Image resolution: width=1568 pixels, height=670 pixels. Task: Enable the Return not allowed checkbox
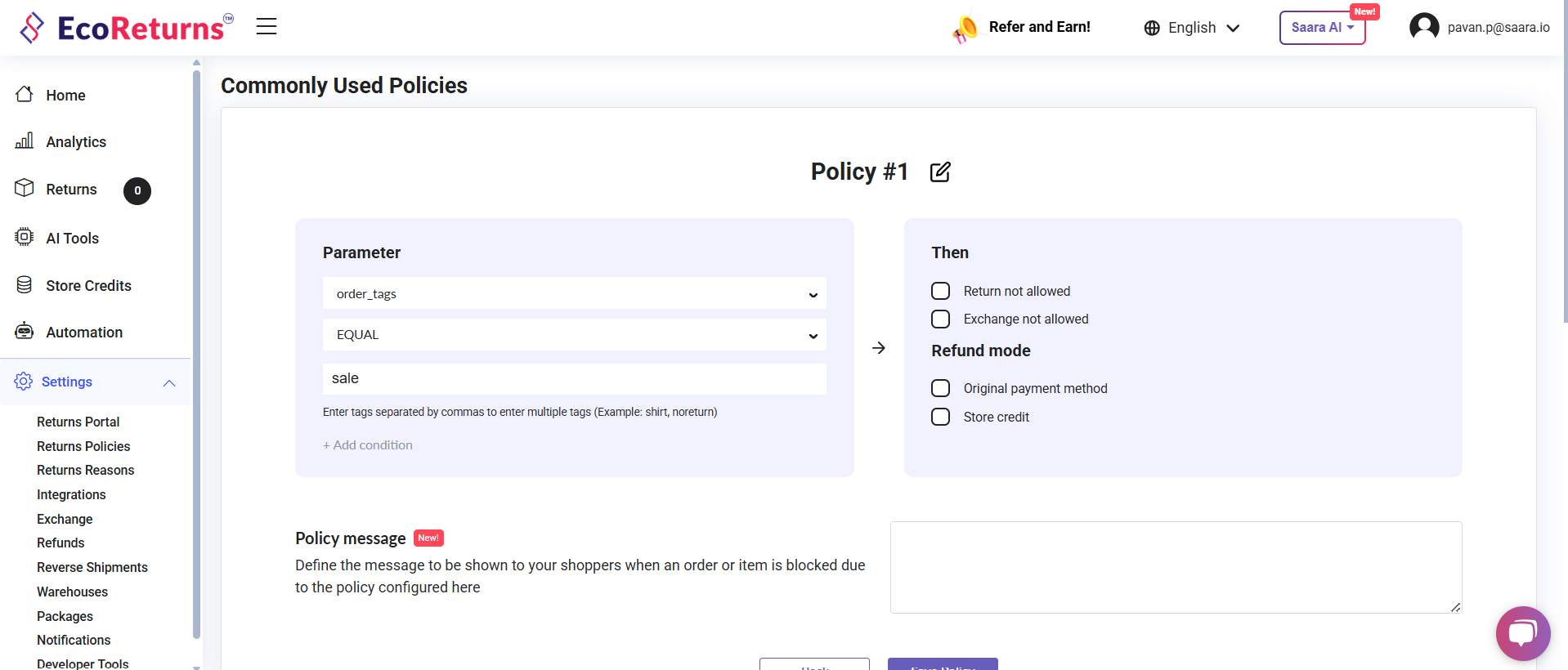coord(941,291)
